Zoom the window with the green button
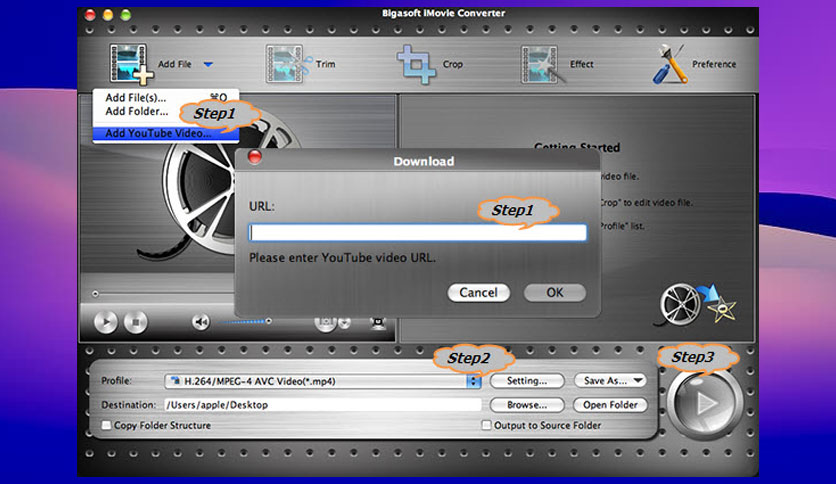This screenshot has width=836, height=484. [126, 15]
